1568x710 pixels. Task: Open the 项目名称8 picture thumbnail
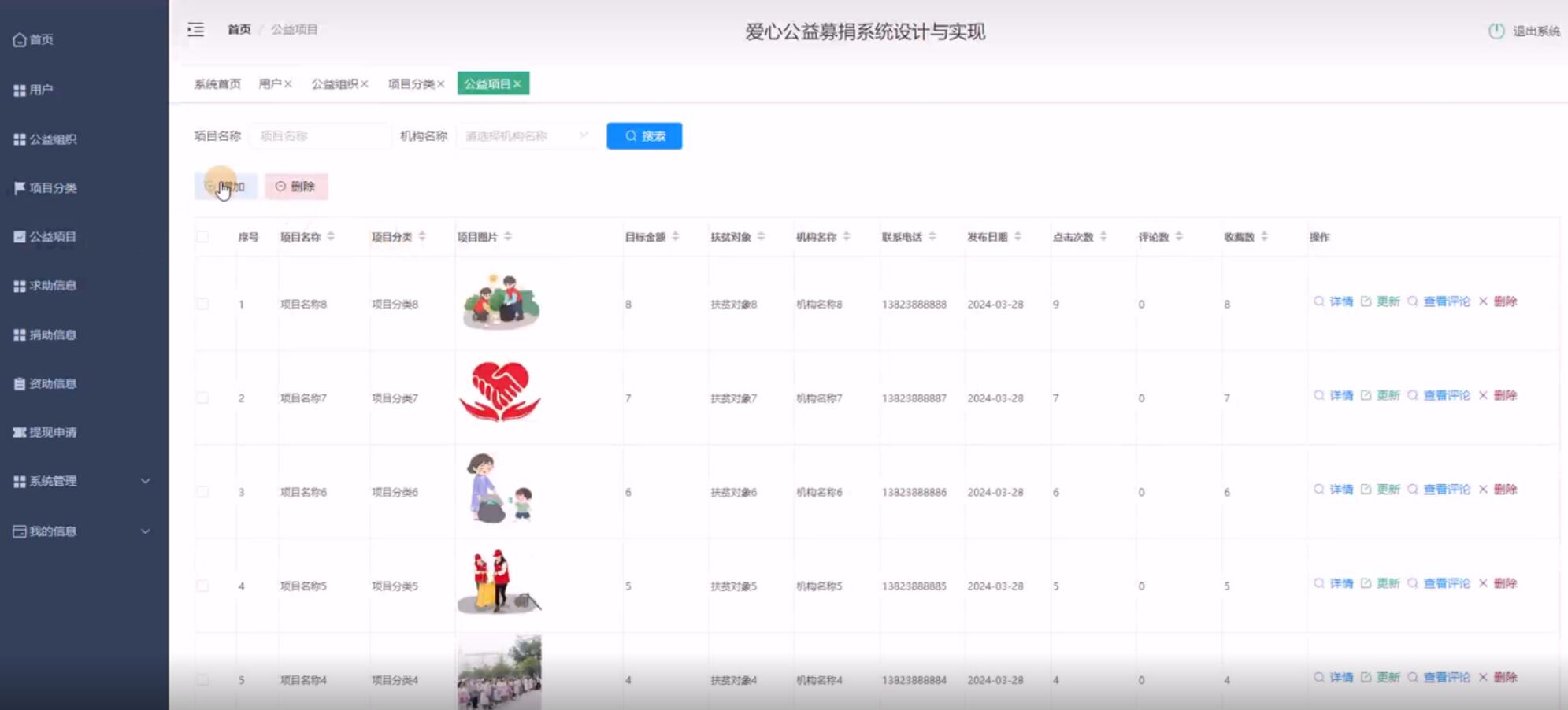(501, 301)
